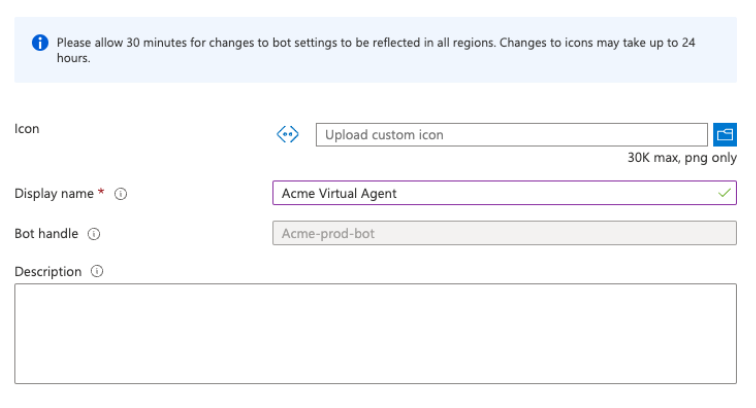This screenshot has width=756, height=408.
Task: Click the blue info icon in banner
Action: point(40,42)
